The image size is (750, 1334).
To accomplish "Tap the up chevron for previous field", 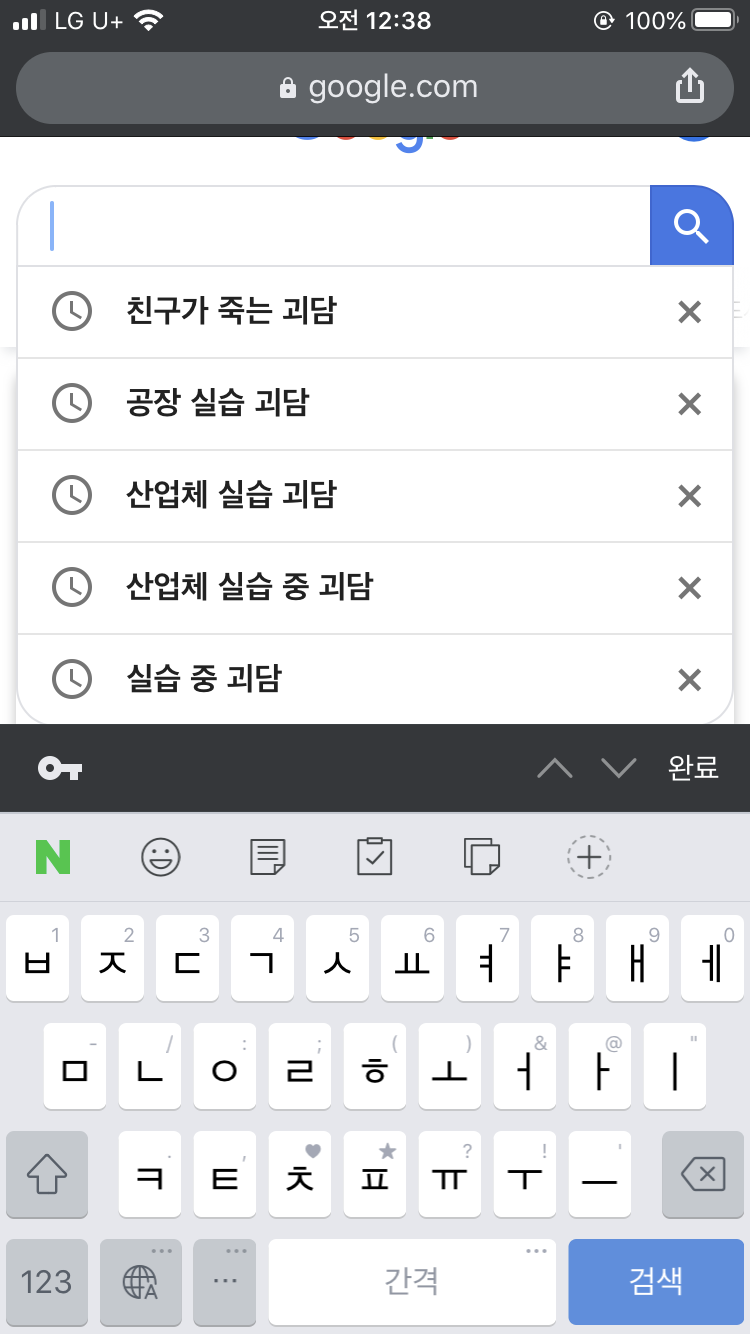I will (x=555, y=768).
